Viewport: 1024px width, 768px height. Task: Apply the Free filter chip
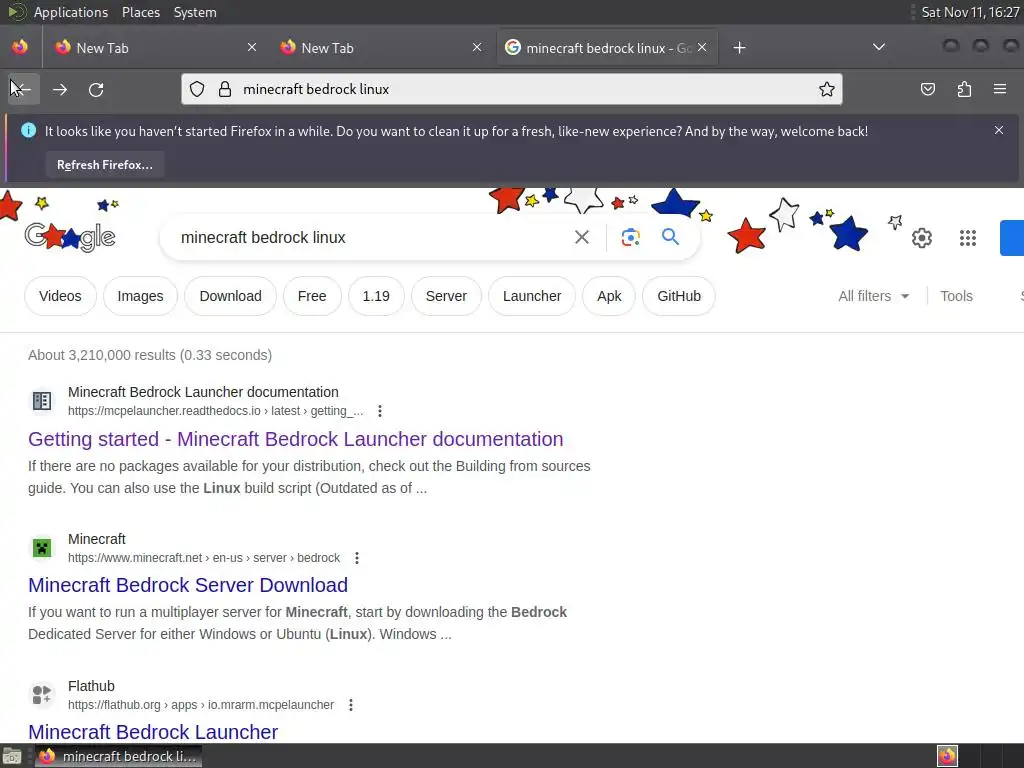click(312, 296)
